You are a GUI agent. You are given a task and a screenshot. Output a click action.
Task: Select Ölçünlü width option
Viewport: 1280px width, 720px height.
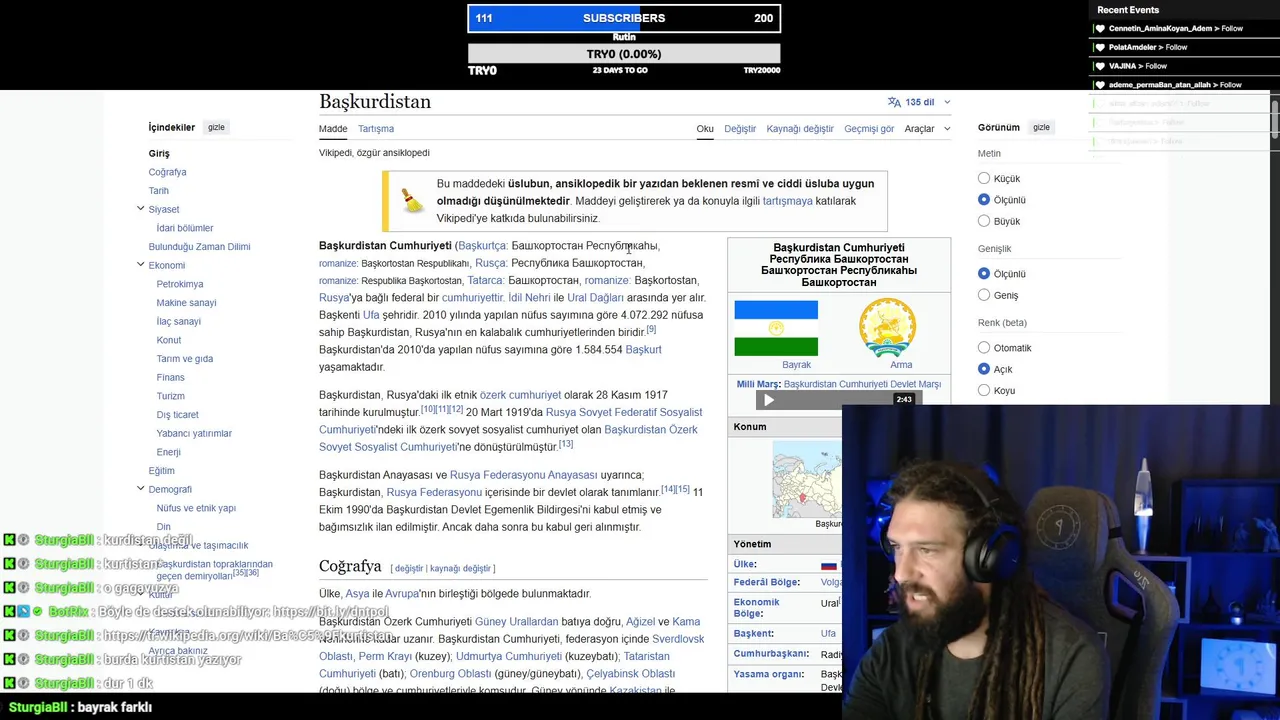coord(984,274)
